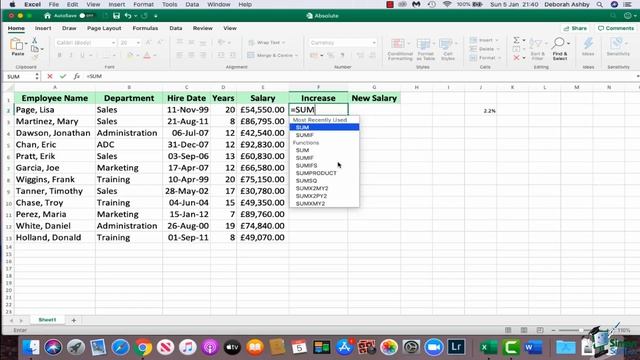Cancel formula entry with the red X
The image size is (640, 360).
click(50, 76)
